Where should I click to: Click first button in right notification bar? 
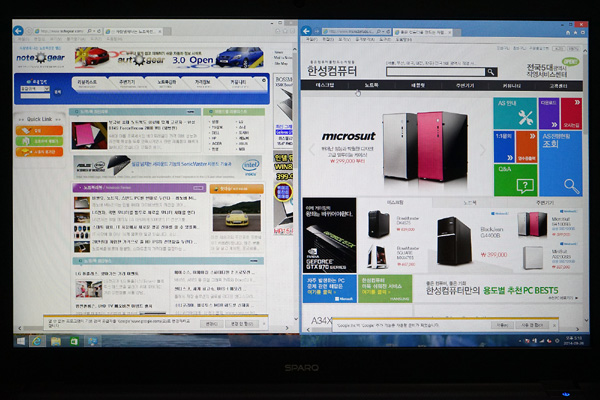click(x=502, y=325)
